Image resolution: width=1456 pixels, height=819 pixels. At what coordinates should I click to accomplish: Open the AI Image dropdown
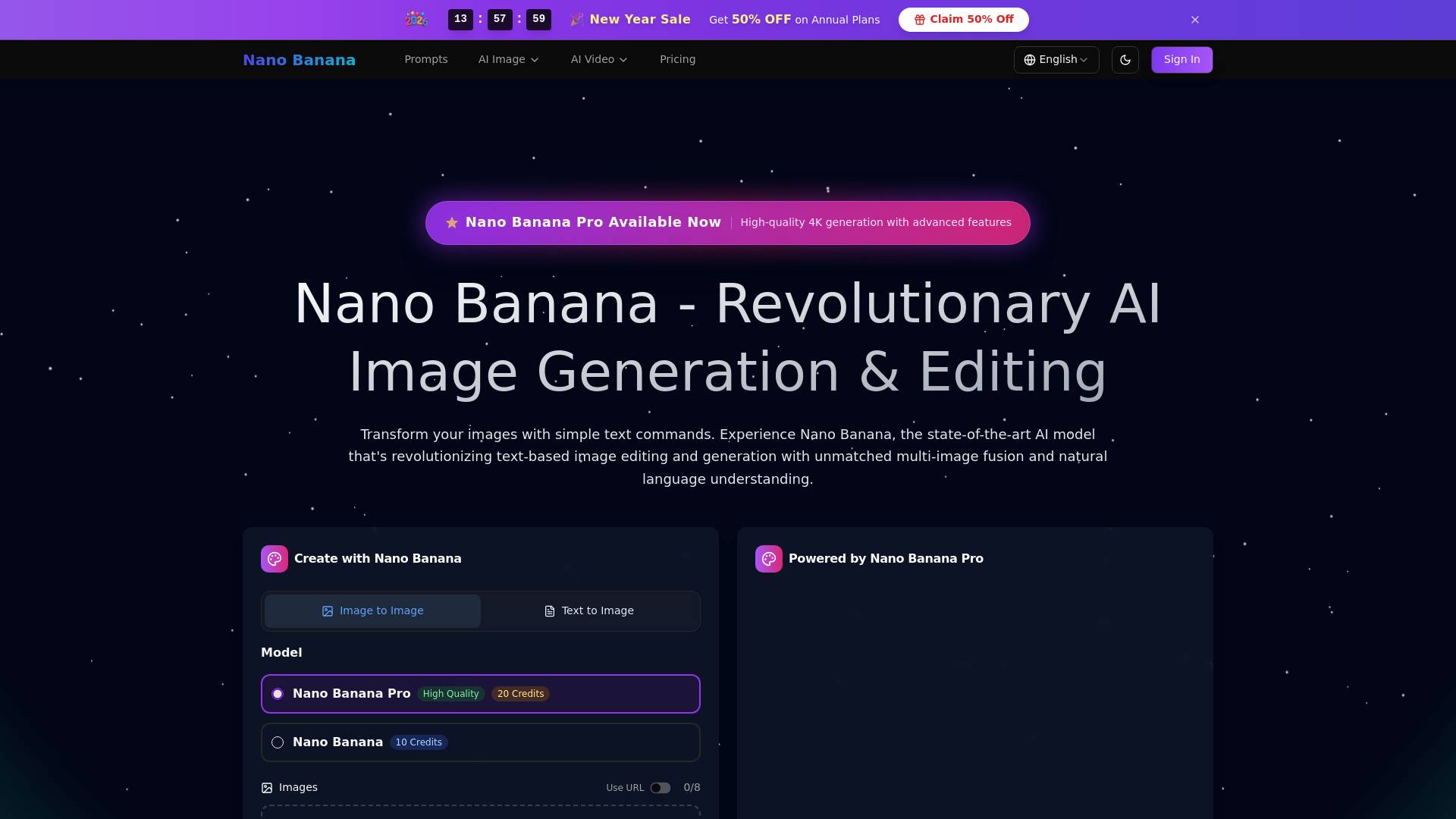click(508, 59)
